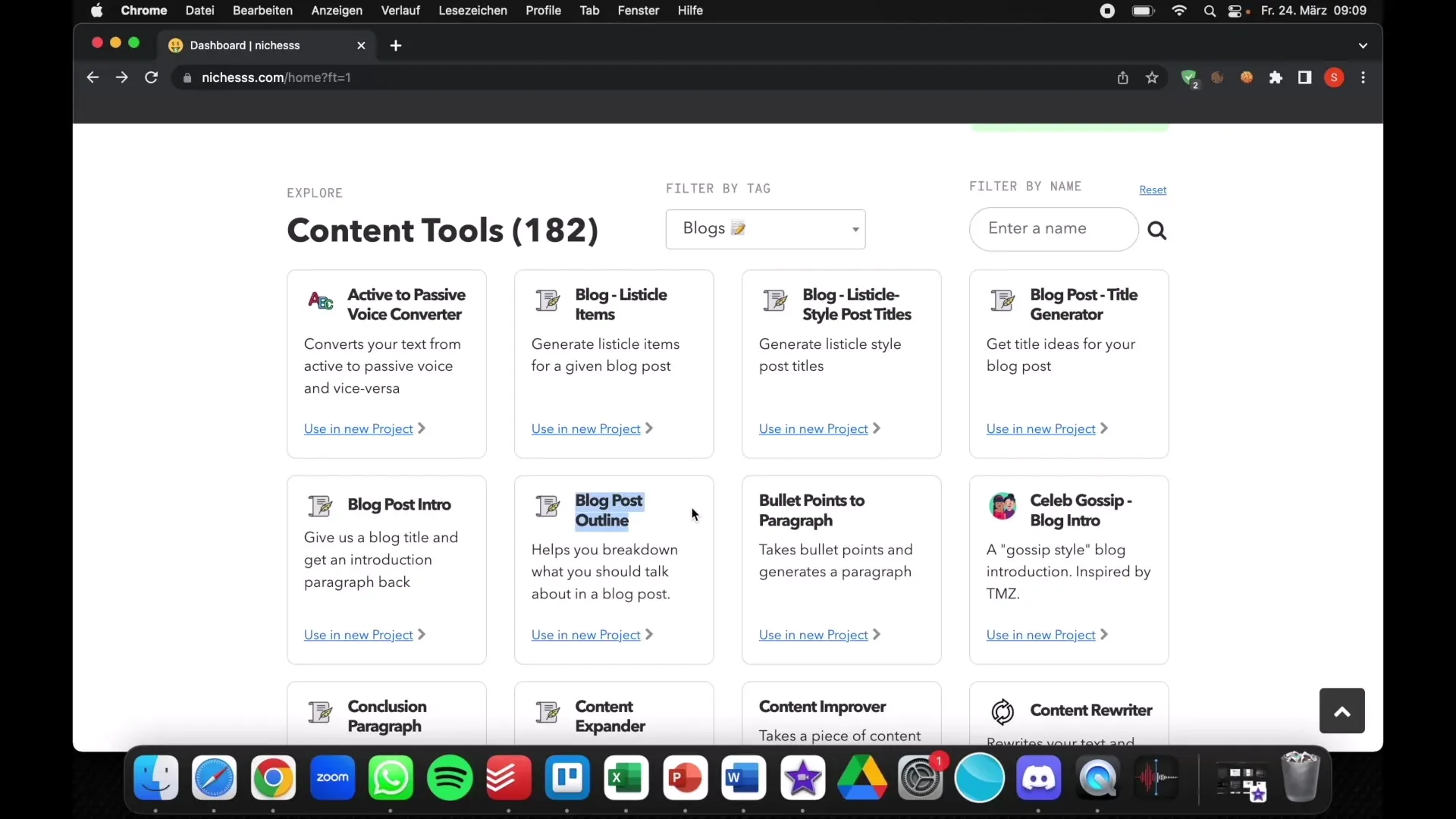Click the Spotify icon in the dock

pos(449,777)
